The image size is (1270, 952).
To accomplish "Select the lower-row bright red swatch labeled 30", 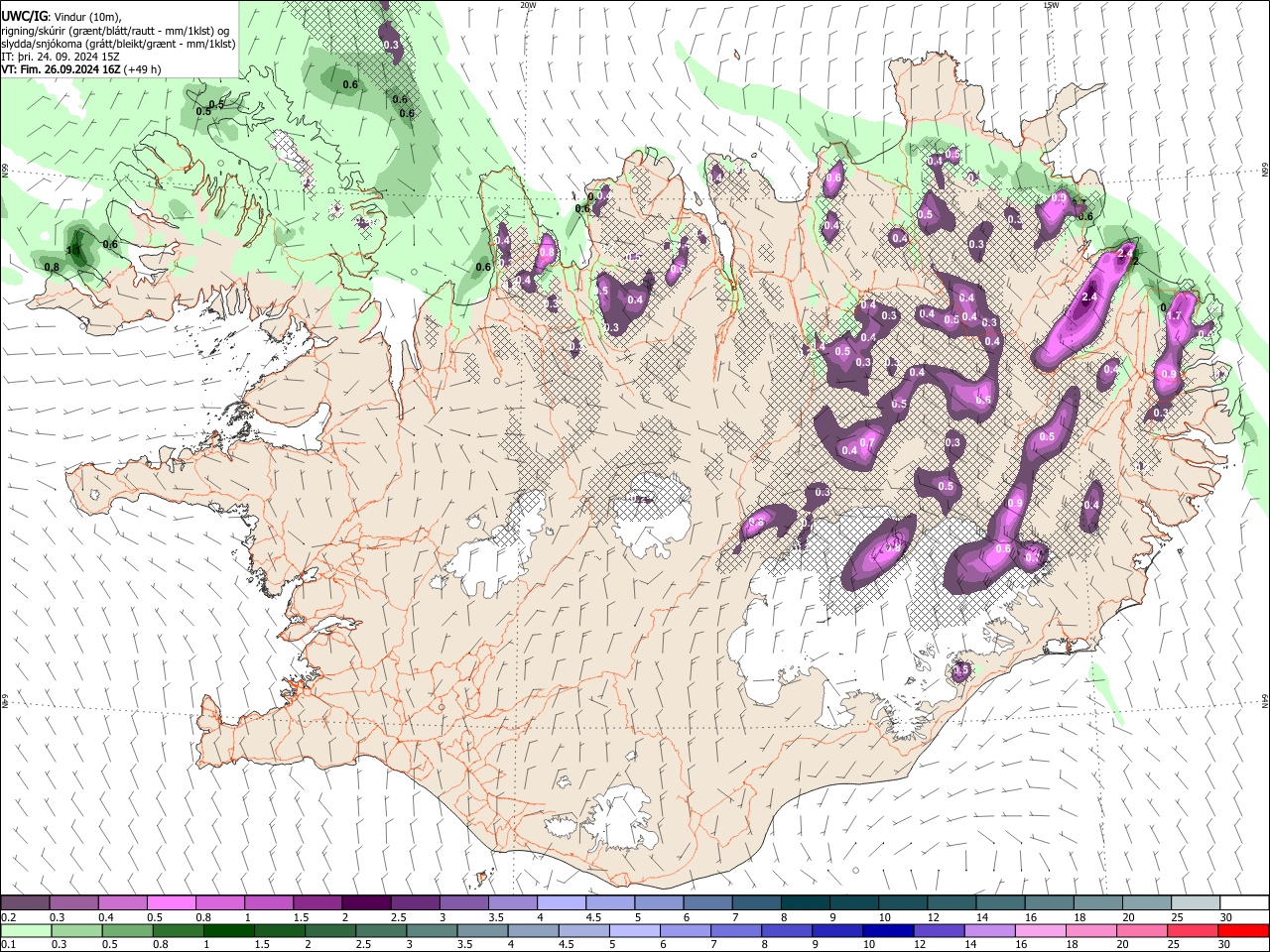I will 1243,930.
